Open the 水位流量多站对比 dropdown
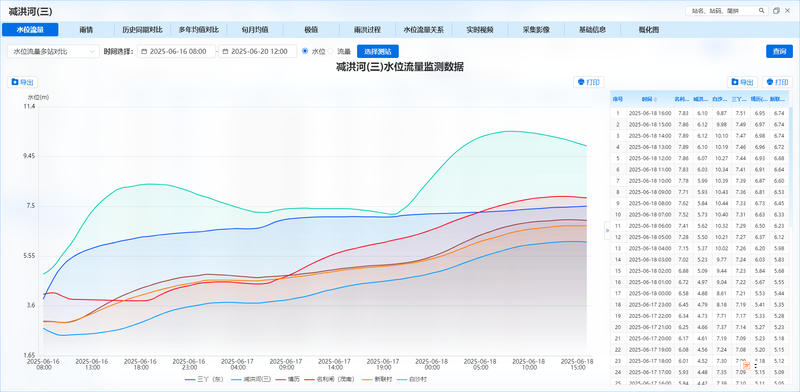800x392 pixels. 54,51
